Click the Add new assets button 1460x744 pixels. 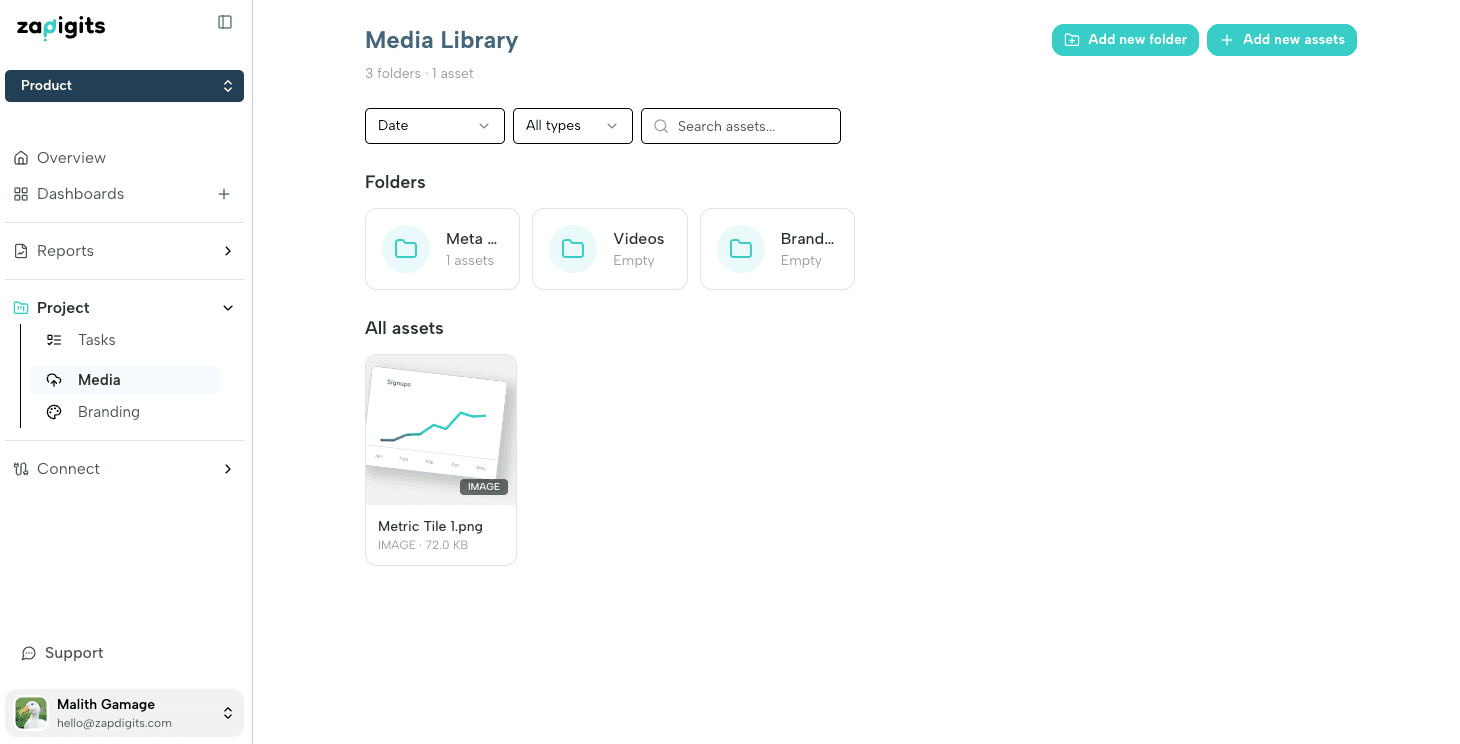point(1282,39)
